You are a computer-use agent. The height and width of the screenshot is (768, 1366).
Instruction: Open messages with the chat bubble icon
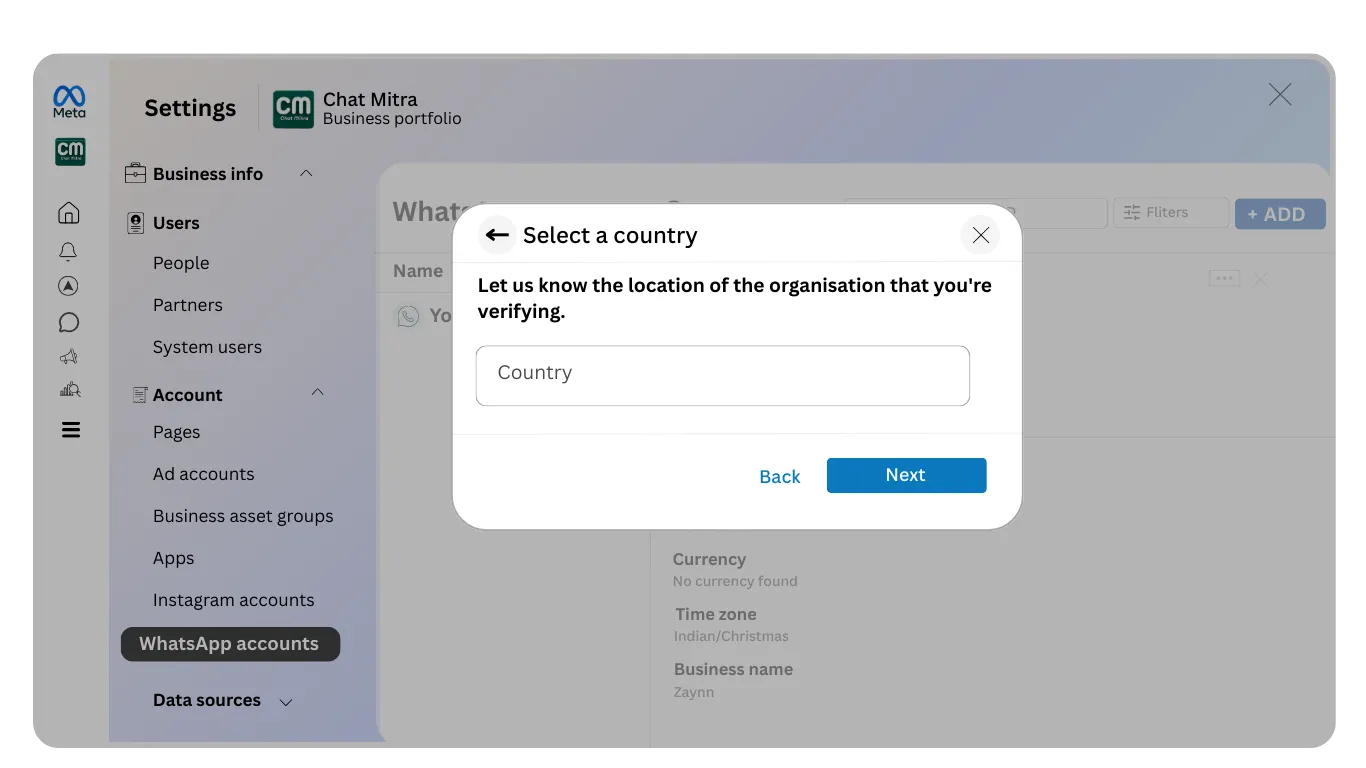pyautogui.click(x=68, y=322)
